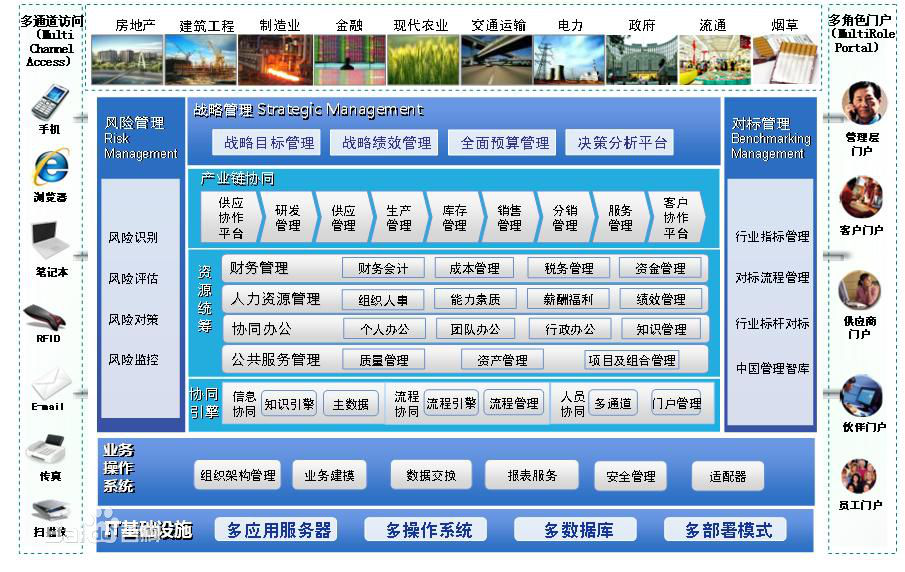Click the 质量管理 box
The width and height of the screenshot is (905, 572).
pyautogui.click(x=384, y=360)
